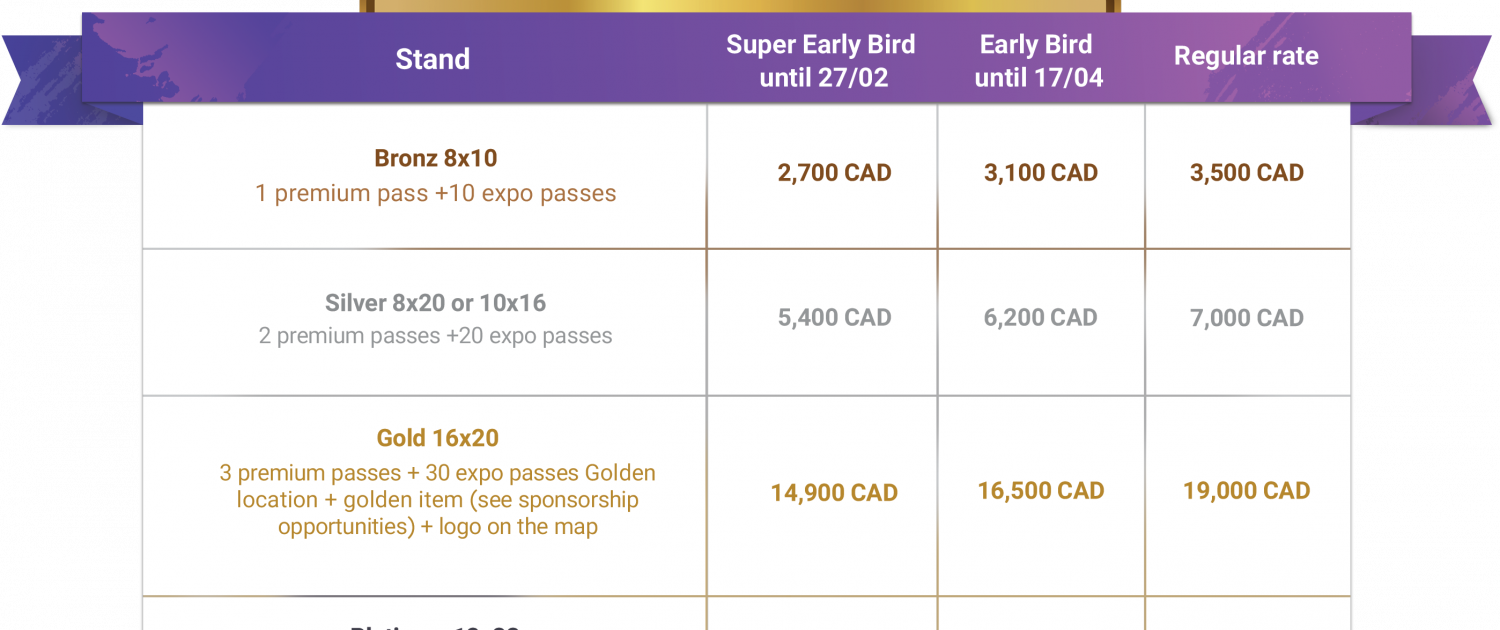The image size is (1500, 630).
Task: Select the 2,700 CAD Bronz price
Action: (x=834, y=173)
